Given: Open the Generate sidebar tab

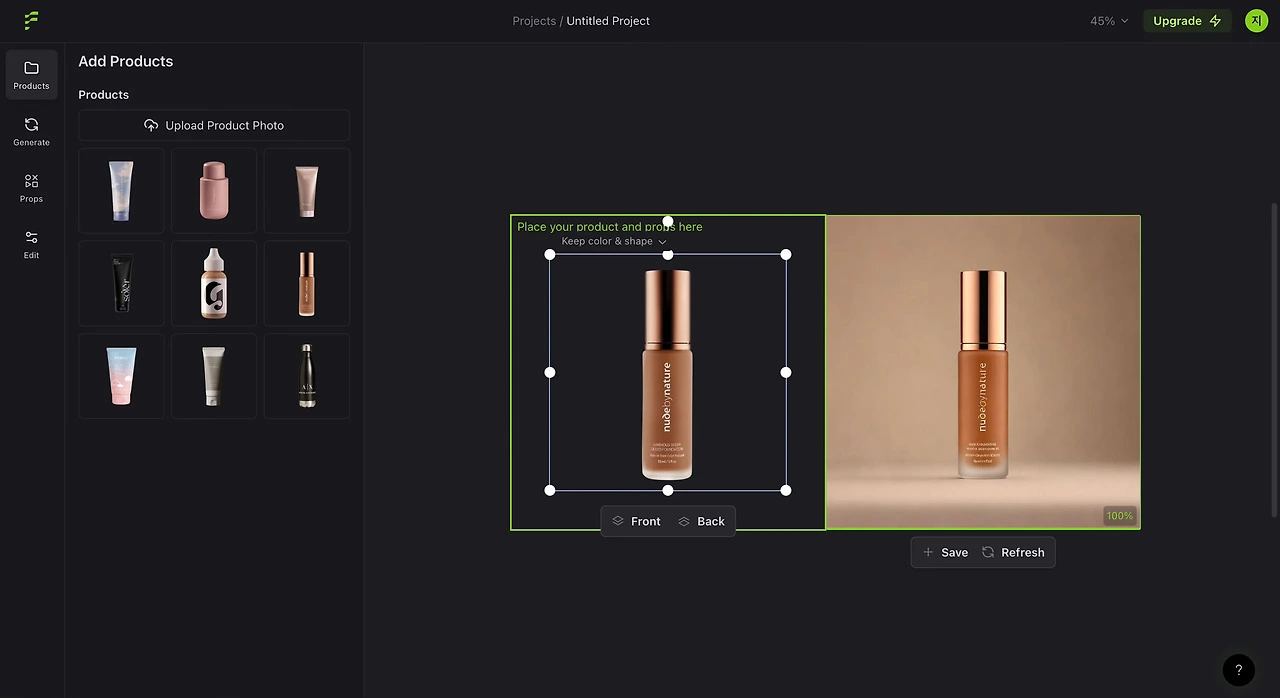Looking at the screenshot, I should click(31, 131).
